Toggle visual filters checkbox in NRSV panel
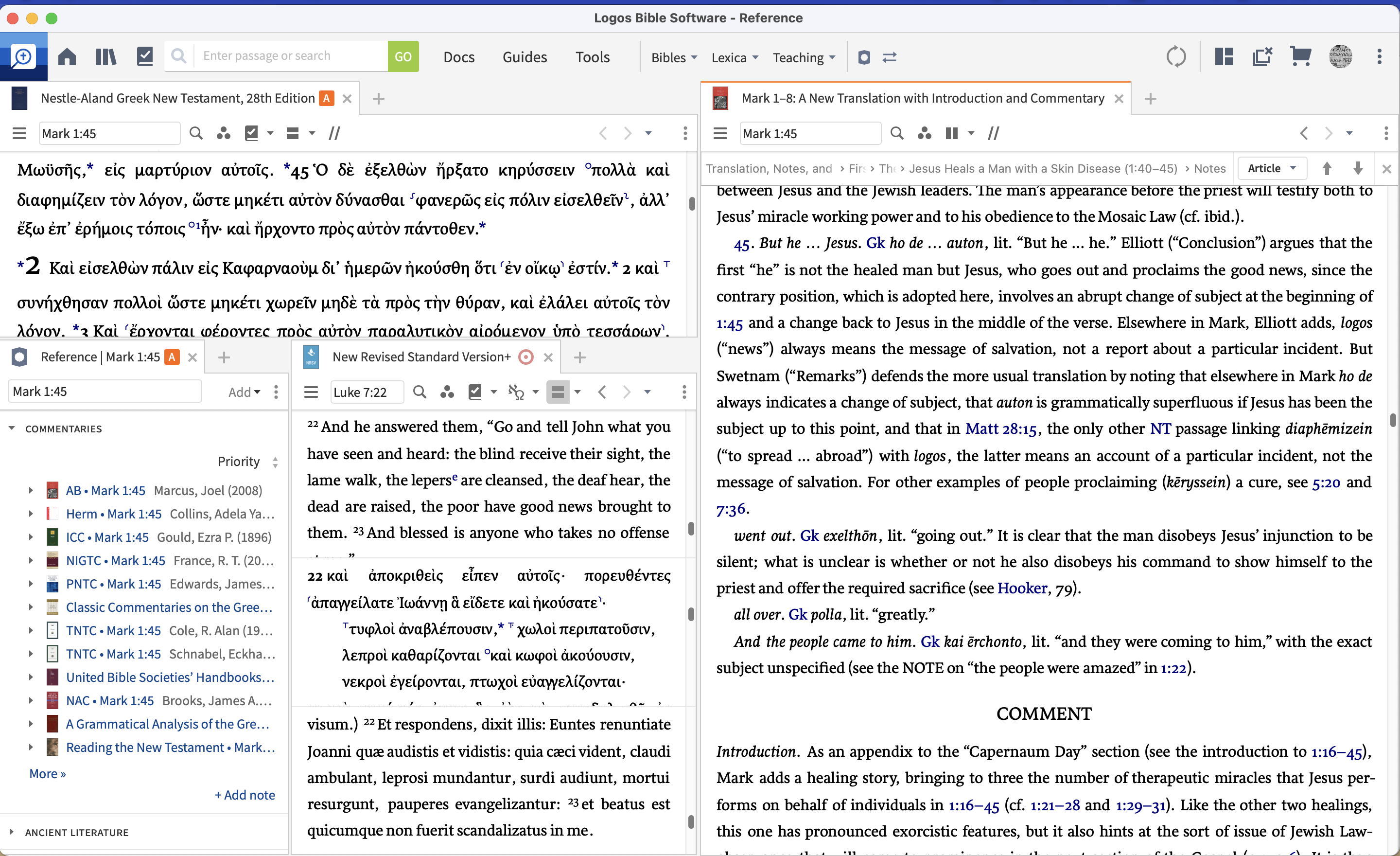Image resolution: width=1400 pixels, height=856 pixels. tap(474, 392)
